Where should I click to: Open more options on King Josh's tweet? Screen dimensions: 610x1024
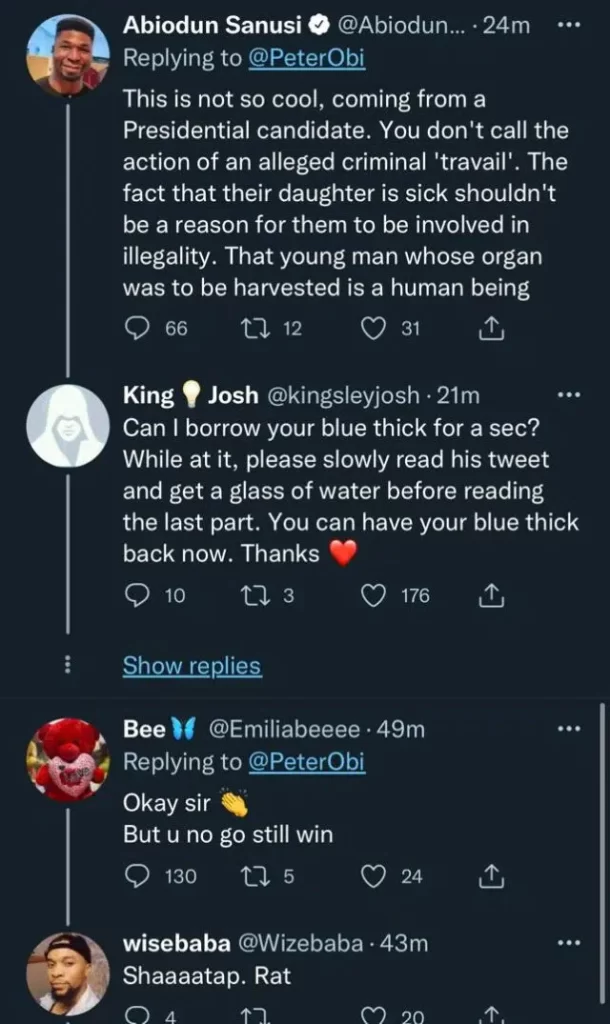point(567,396)
